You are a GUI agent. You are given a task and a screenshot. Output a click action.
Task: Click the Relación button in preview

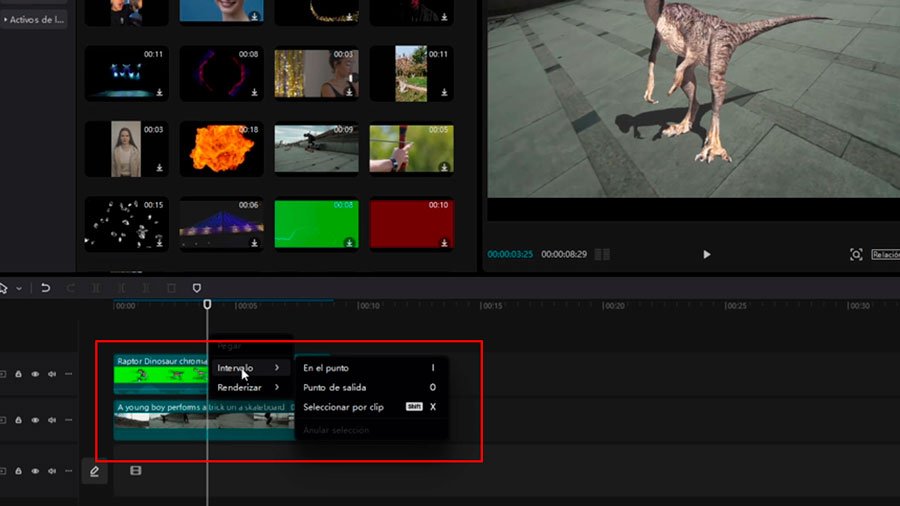[x=886, y=254]
